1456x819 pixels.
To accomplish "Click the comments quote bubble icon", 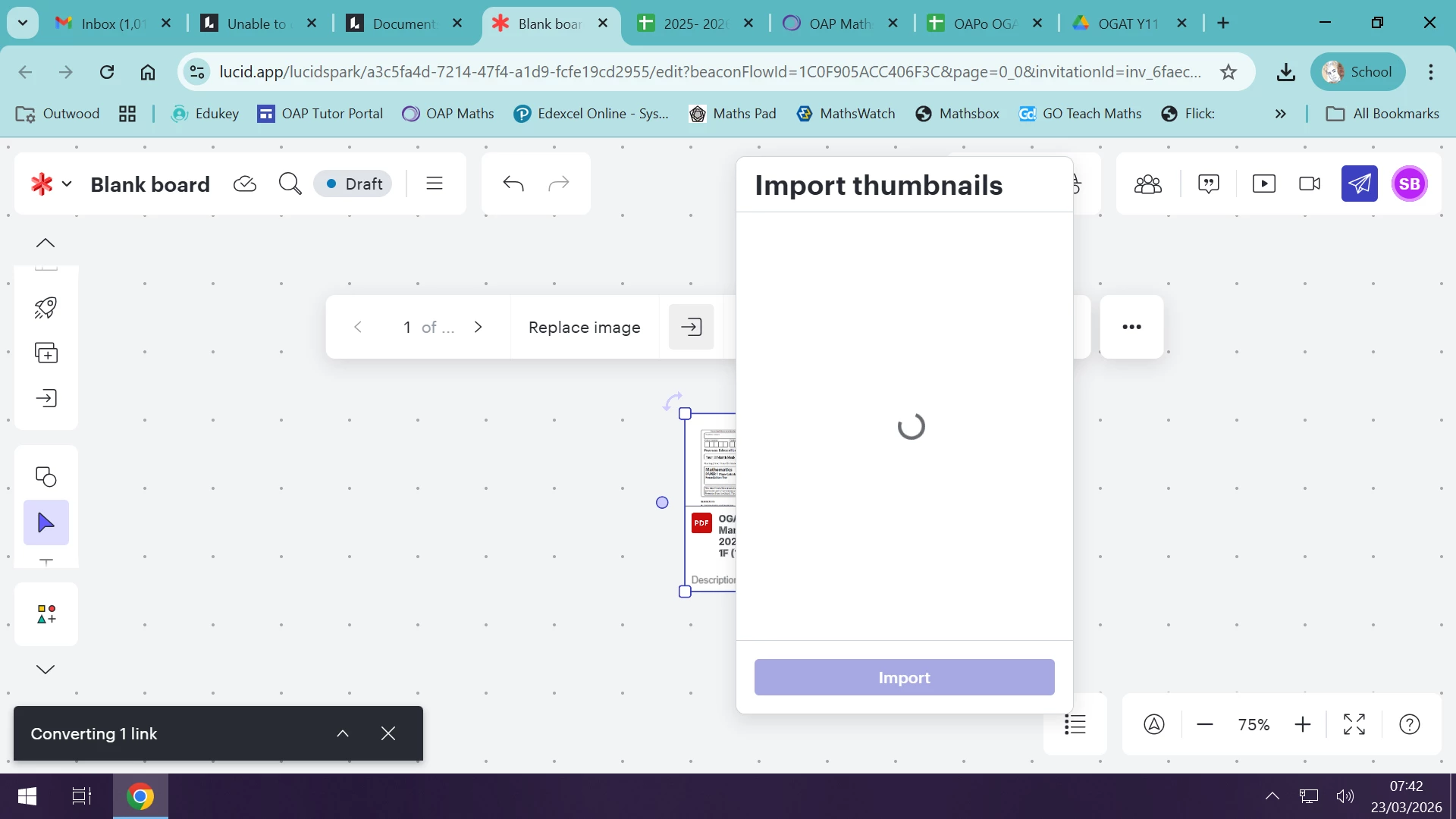I will 1208,184.
